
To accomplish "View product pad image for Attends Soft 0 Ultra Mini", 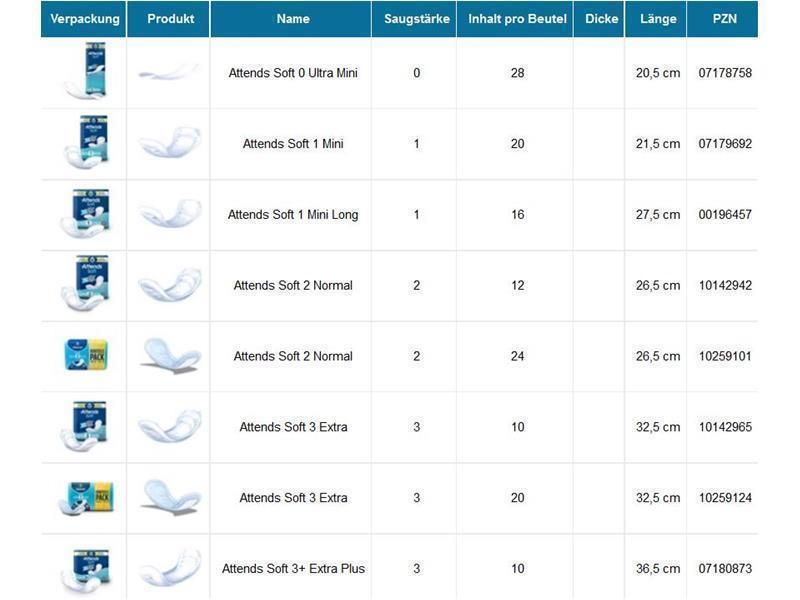I will [x=169, y=73].
